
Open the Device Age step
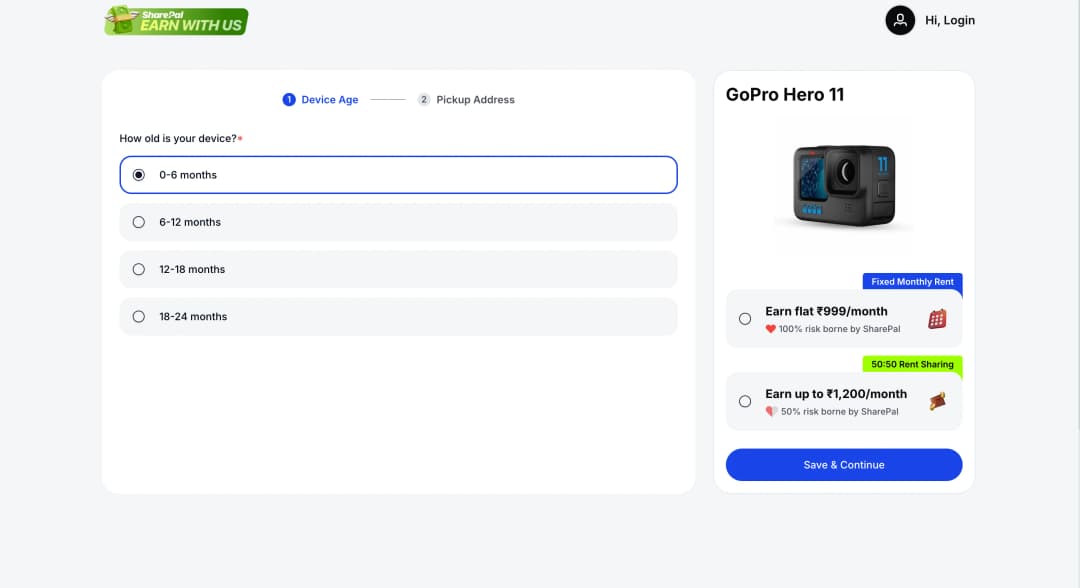click(329, 99)
